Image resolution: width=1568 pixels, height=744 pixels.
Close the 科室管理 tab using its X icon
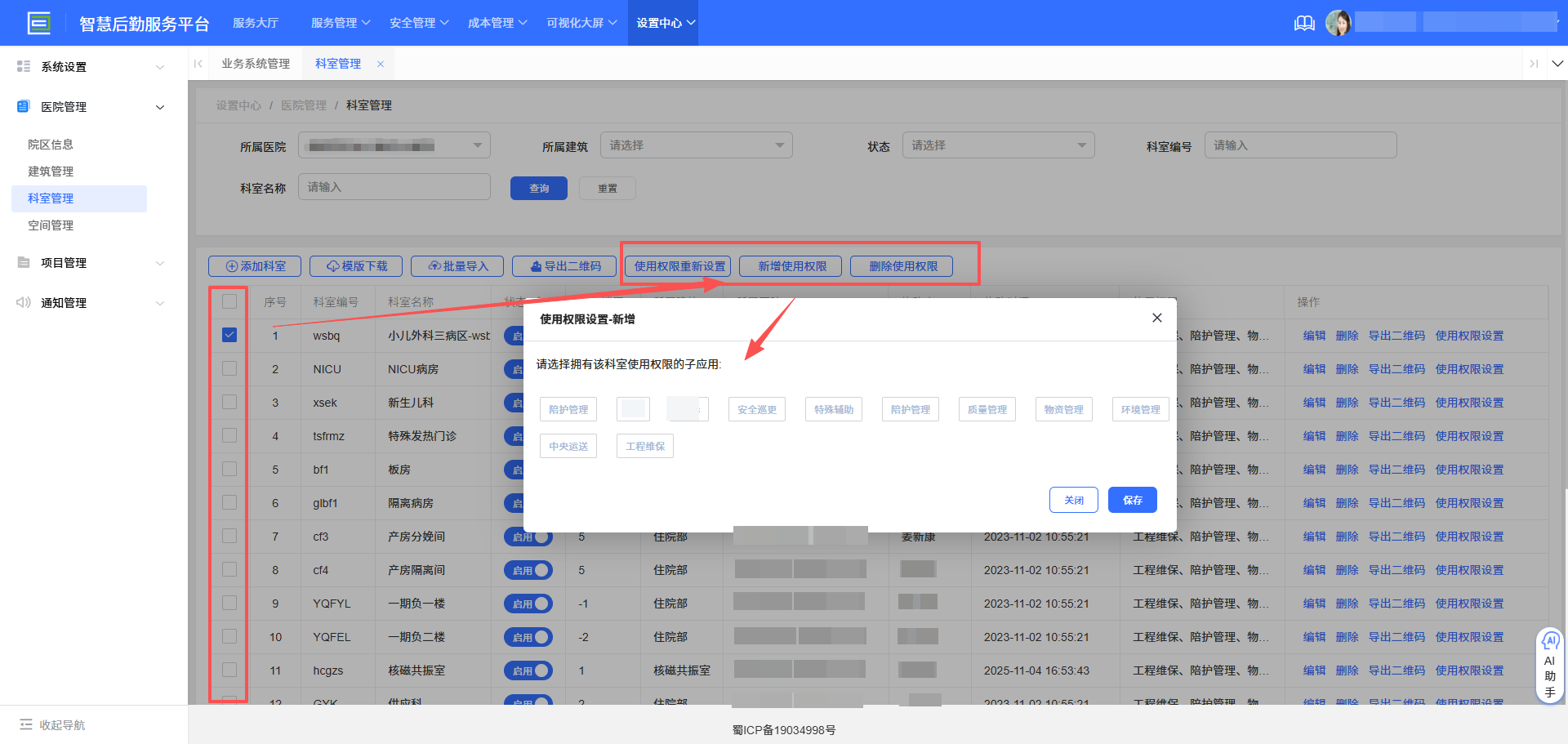point(381,64)
